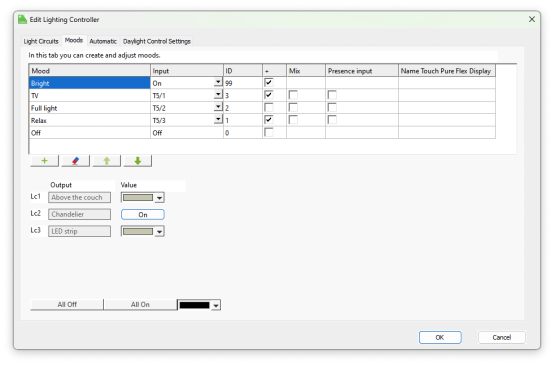Screen dimensions: 554x366
Task: Click the Chandelier output field
Action: click(x=79, y=214)
